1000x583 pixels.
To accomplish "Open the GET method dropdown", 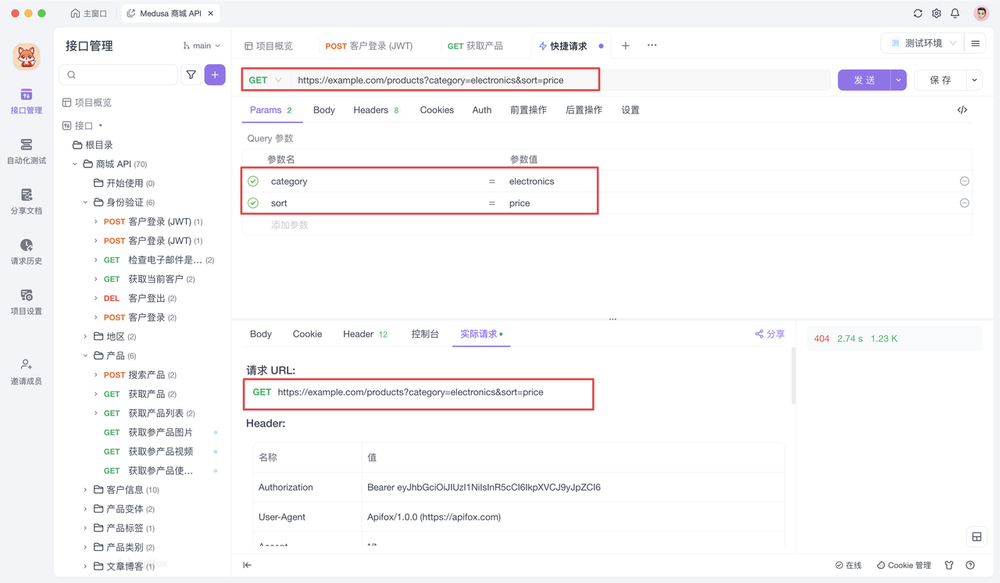I will point(264,78).
